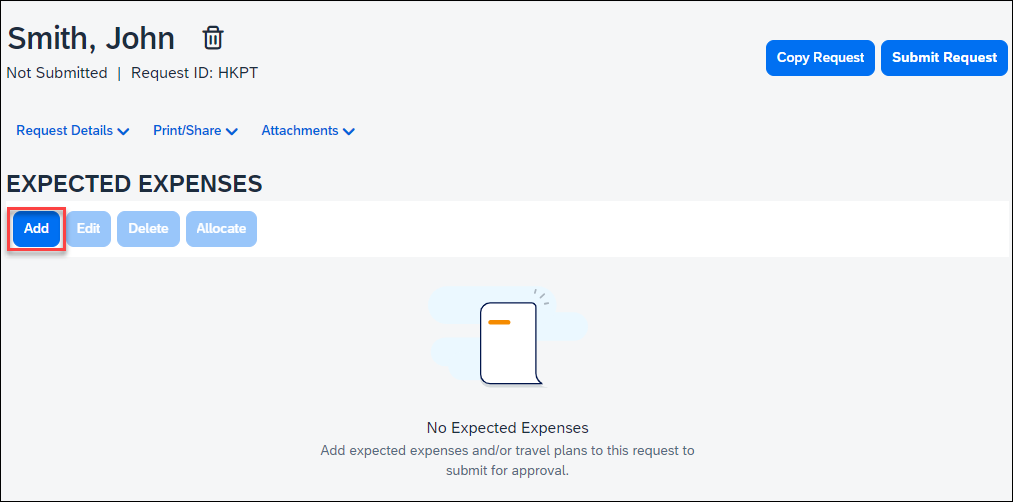Open the Attachments menu label
Viewport: 1013px width, 502px height.
click(x=299, y=130)
